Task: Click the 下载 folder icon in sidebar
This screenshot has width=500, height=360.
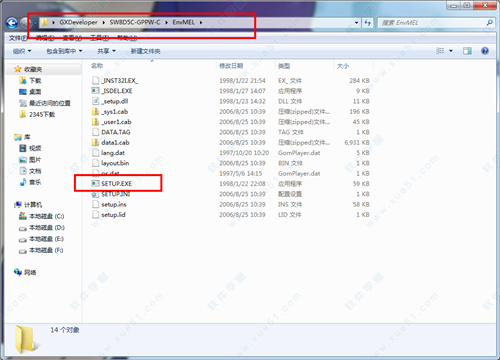Action: click(23, 80)
